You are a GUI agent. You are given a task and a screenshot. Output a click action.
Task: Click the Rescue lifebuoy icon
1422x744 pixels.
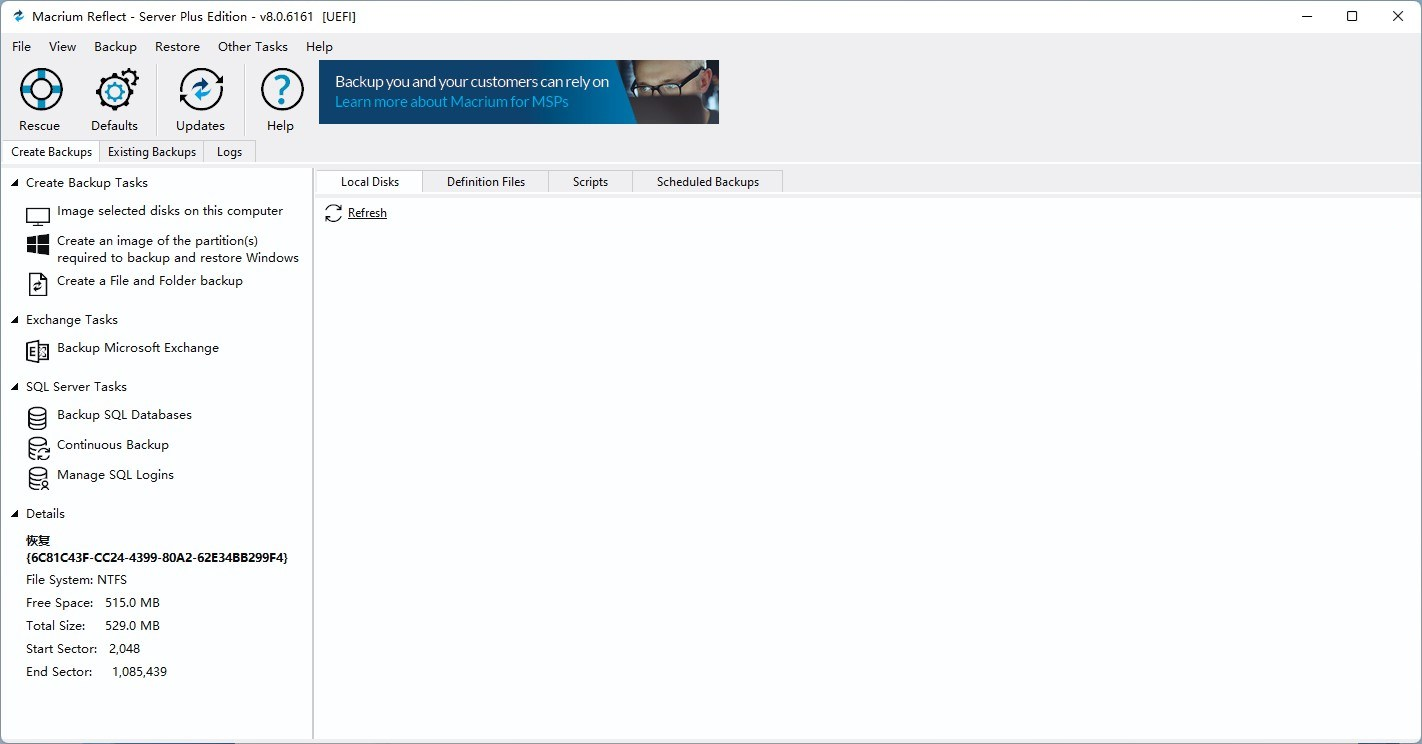[40, 91]
